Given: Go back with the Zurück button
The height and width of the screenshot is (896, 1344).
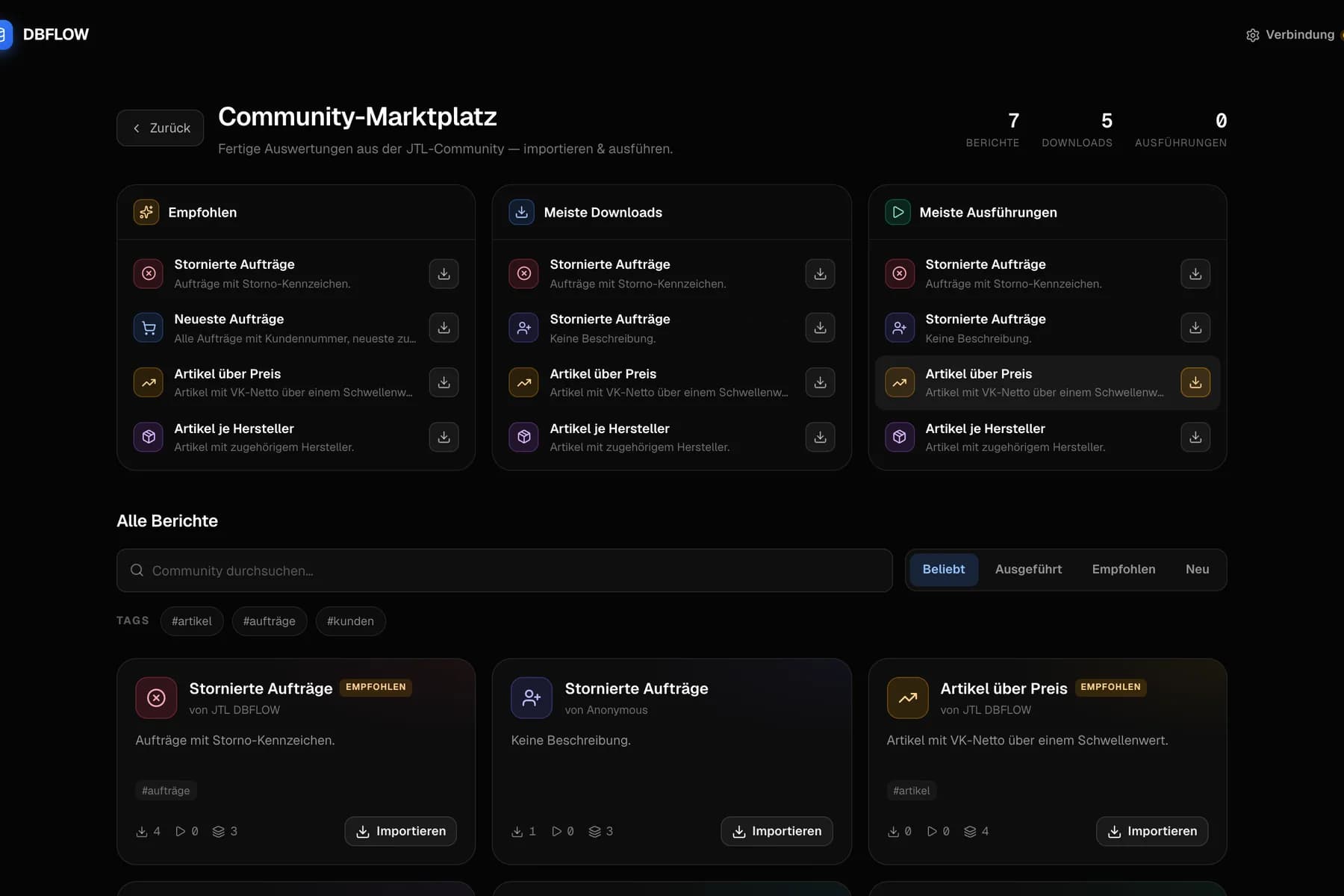Looking at the screenshot, I should tap(161, 128).
